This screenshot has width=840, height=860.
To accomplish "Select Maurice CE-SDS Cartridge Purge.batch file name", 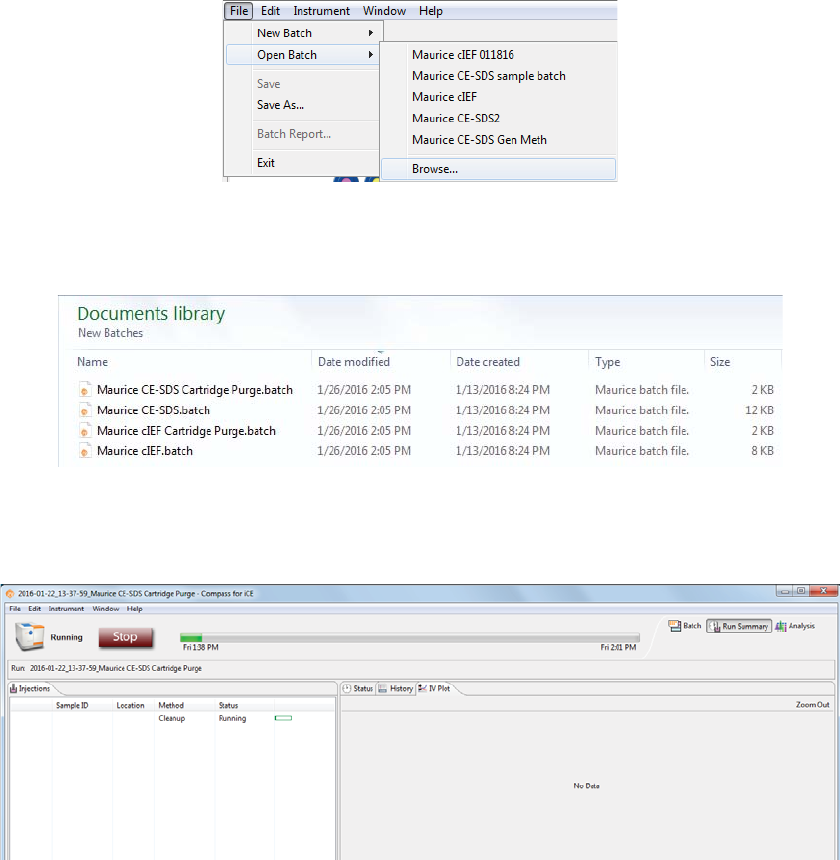I will (x=195, y=390).
